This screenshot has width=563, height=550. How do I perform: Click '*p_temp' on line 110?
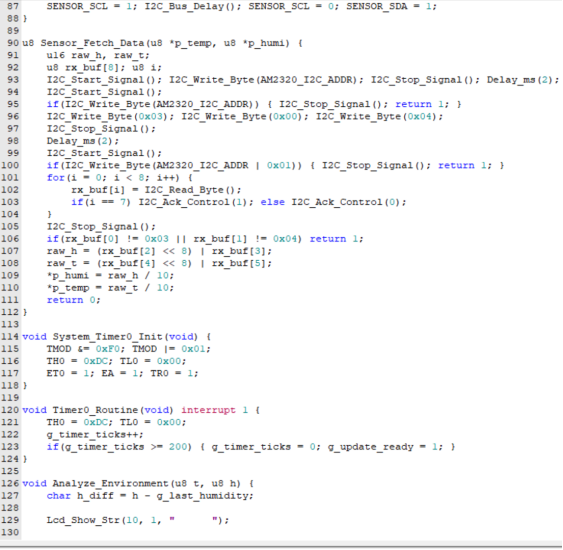pyautogui.click(x=68, y=287)
